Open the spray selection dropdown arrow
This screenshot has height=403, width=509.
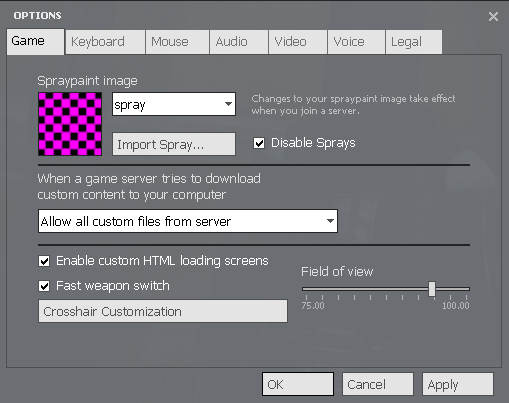[228, 104]
